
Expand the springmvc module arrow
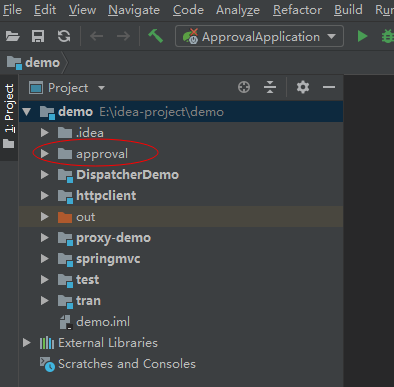pos(45,259)
